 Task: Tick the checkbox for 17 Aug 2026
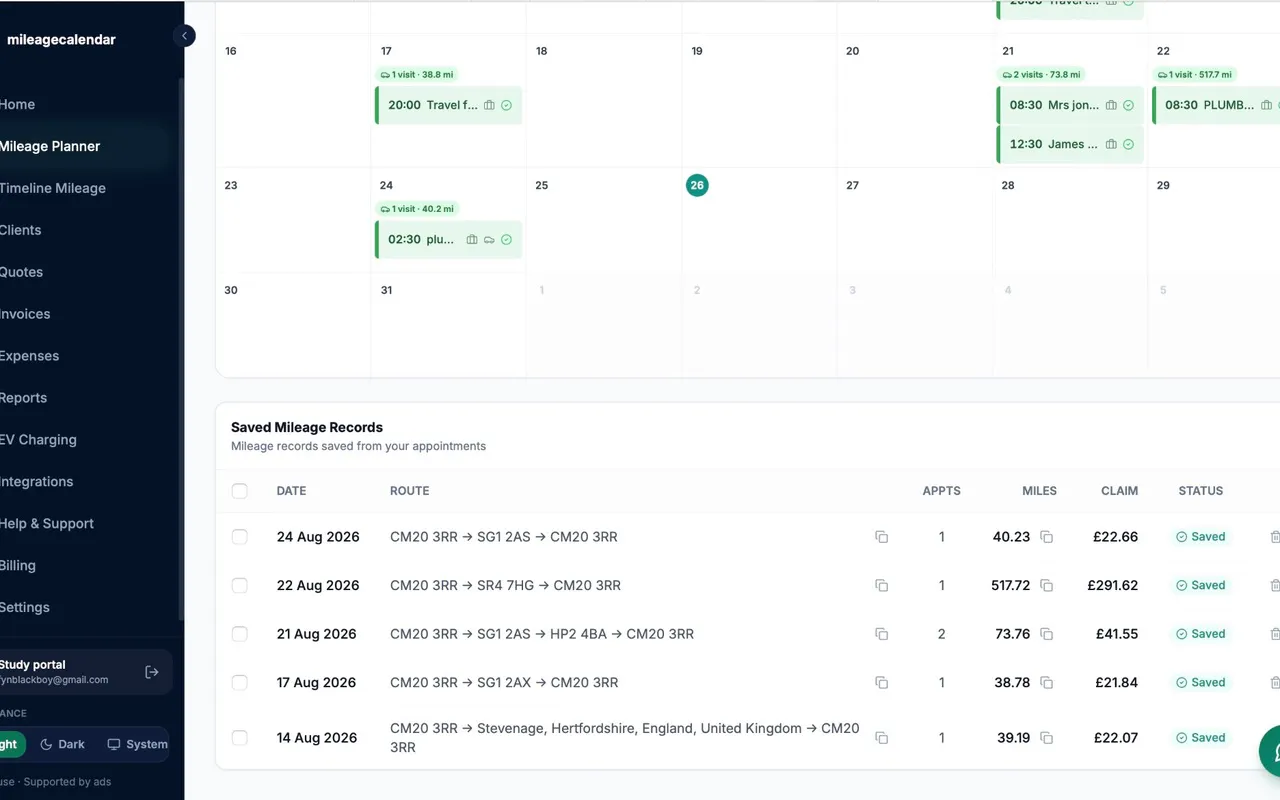(239, 683)
